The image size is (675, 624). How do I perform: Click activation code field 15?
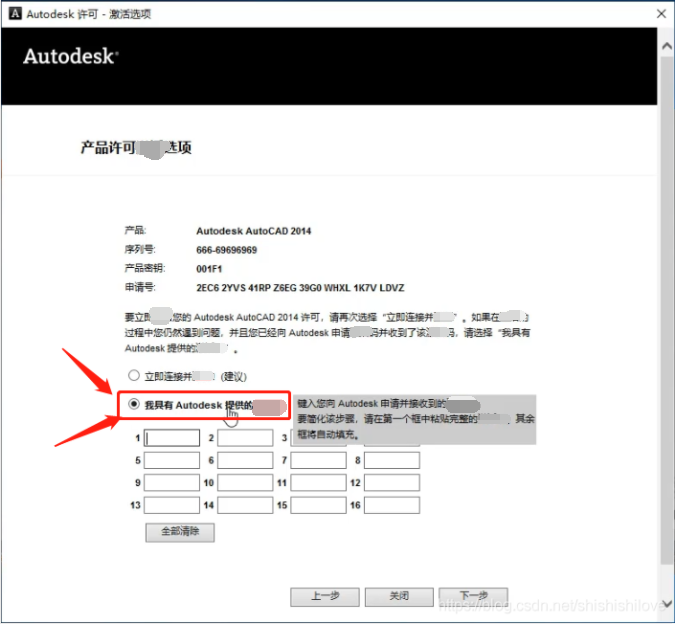coord(318,505)
